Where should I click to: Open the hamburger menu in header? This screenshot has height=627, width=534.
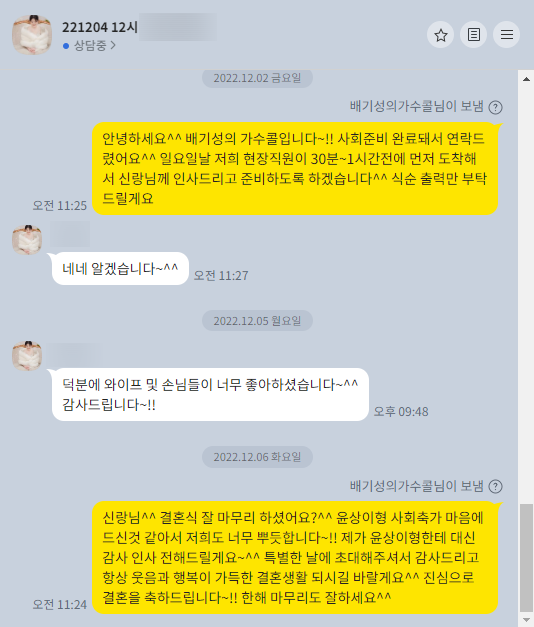[x=506, y=35]
